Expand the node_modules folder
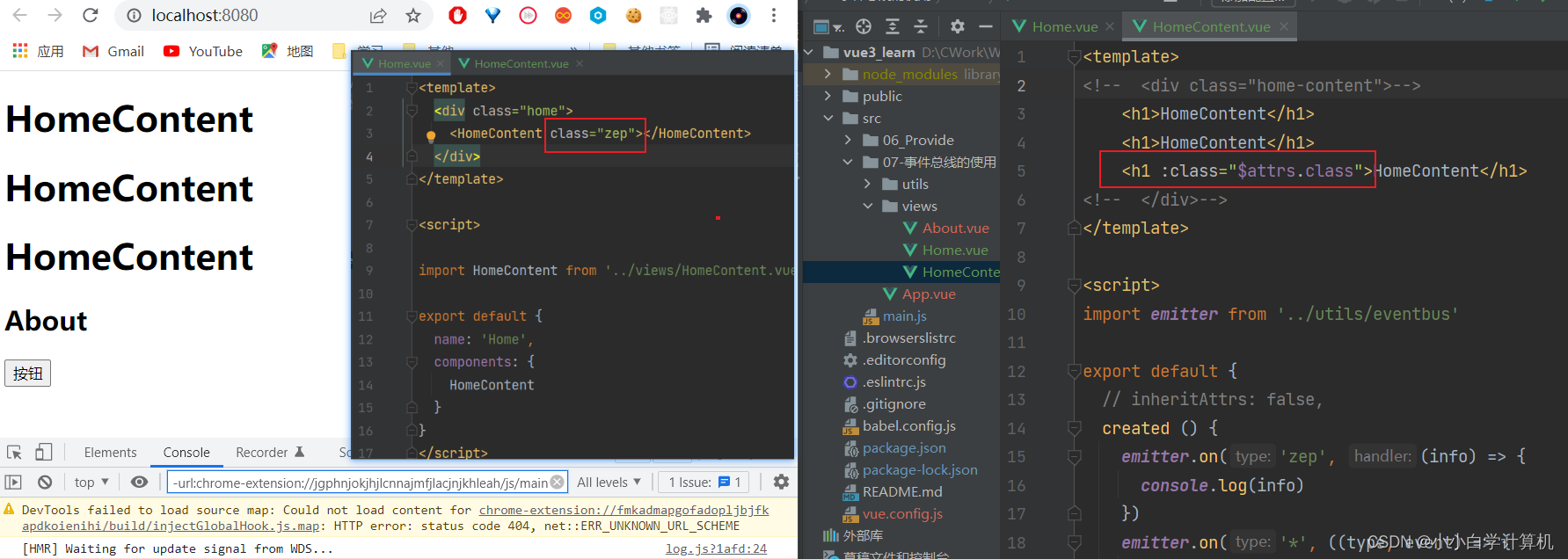Viewport: 1568px width, 559px height. tap(828, 74)
